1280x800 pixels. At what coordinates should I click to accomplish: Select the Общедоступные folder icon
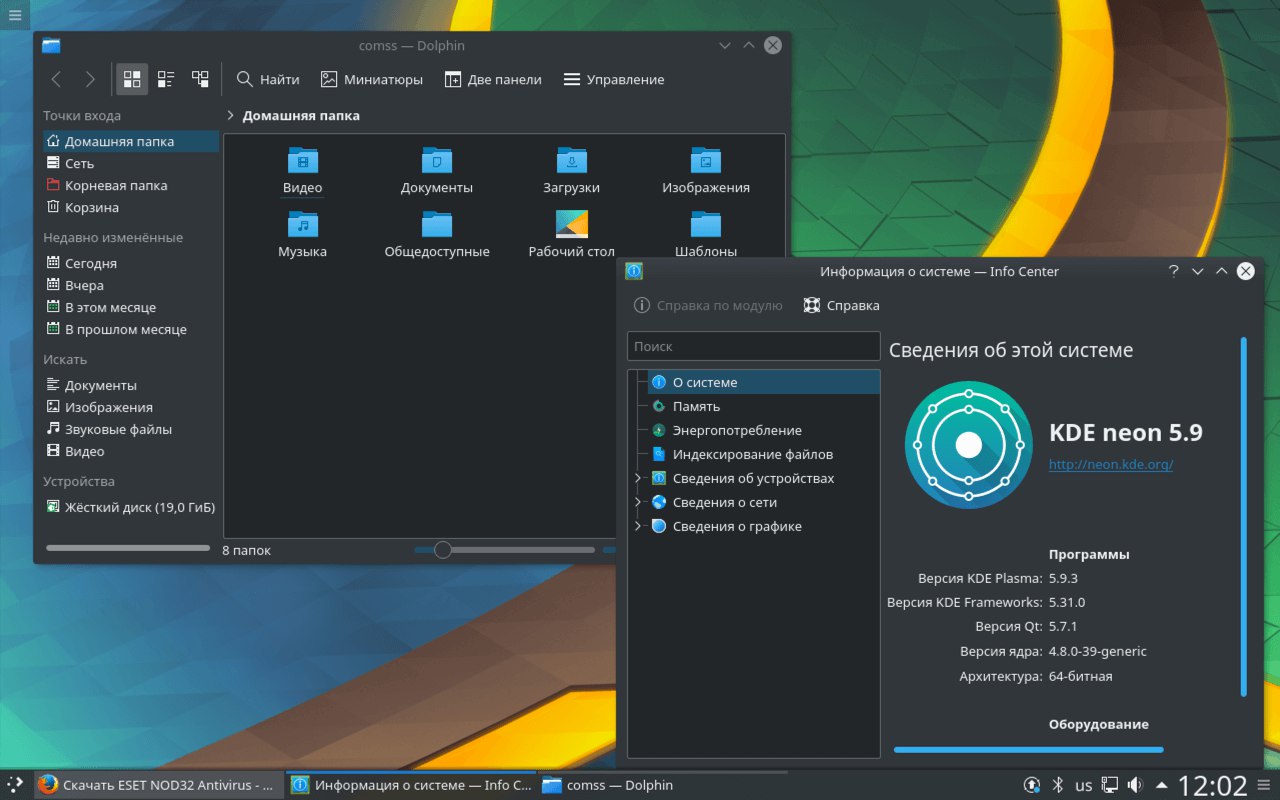pyautogui.click(x=437, y=224)
